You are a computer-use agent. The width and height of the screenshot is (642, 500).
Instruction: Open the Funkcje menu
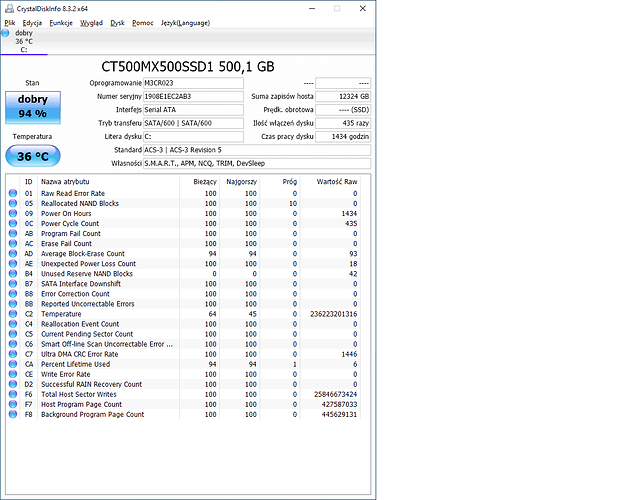point(61,23)
